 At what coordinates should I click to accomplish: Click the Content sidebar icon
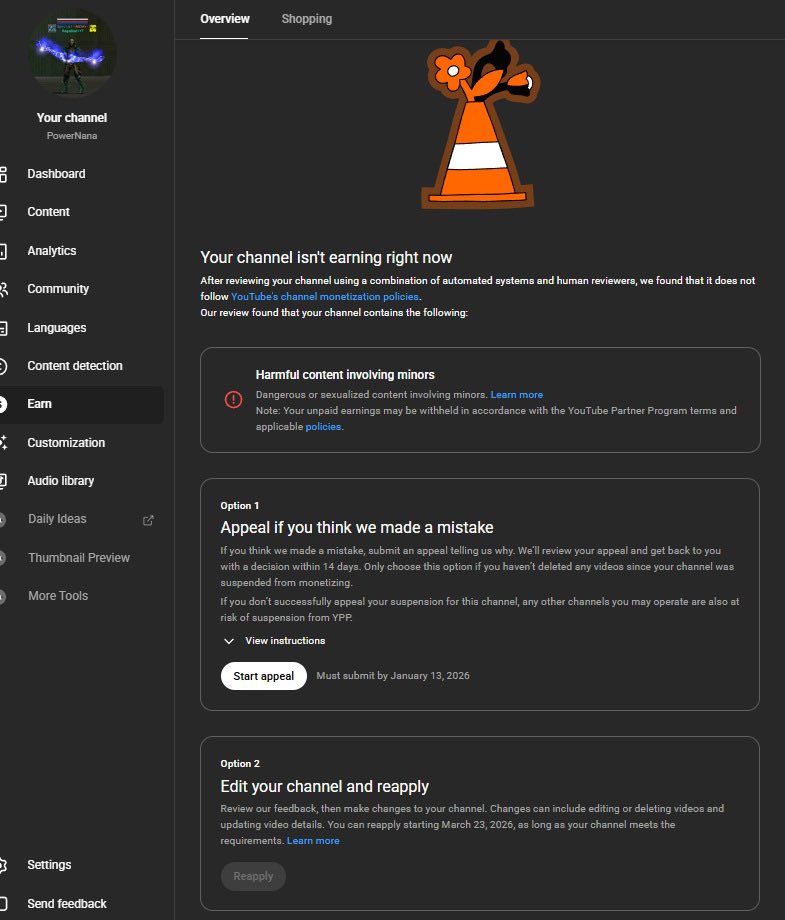tap(3, 212)
